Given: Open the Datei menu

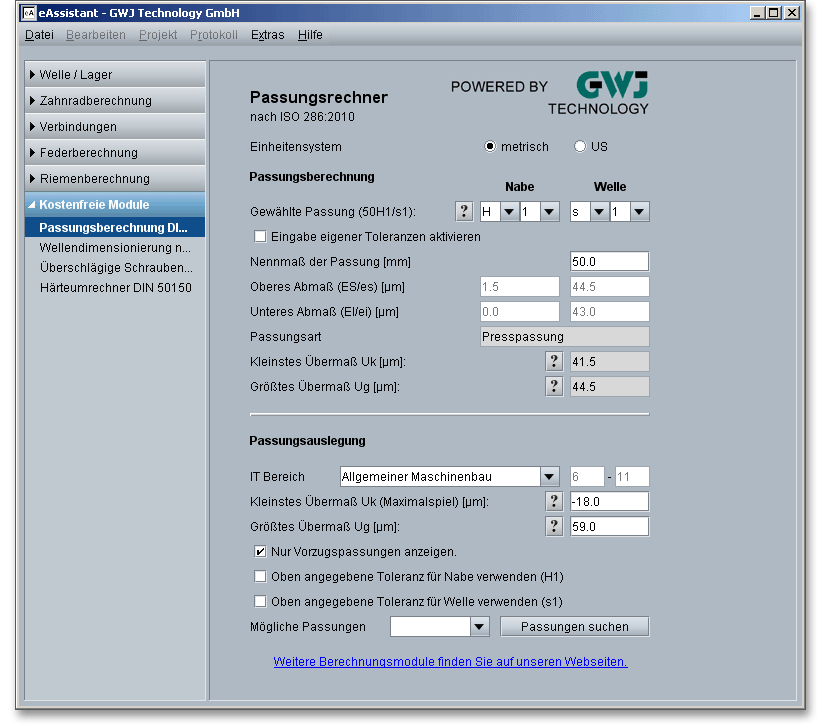Looking at the screenshot, I should [39, 35].
